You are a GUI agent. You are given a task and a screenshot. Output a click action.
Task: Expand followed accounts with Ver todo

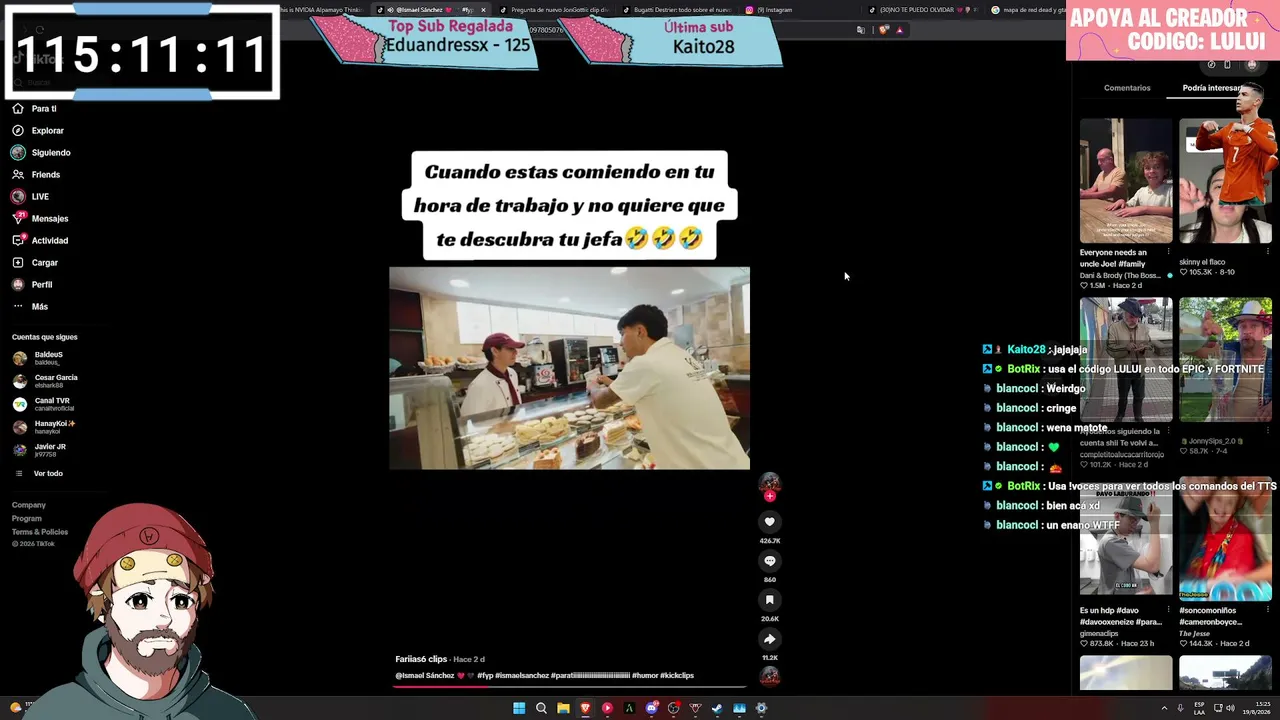[40, 473]
